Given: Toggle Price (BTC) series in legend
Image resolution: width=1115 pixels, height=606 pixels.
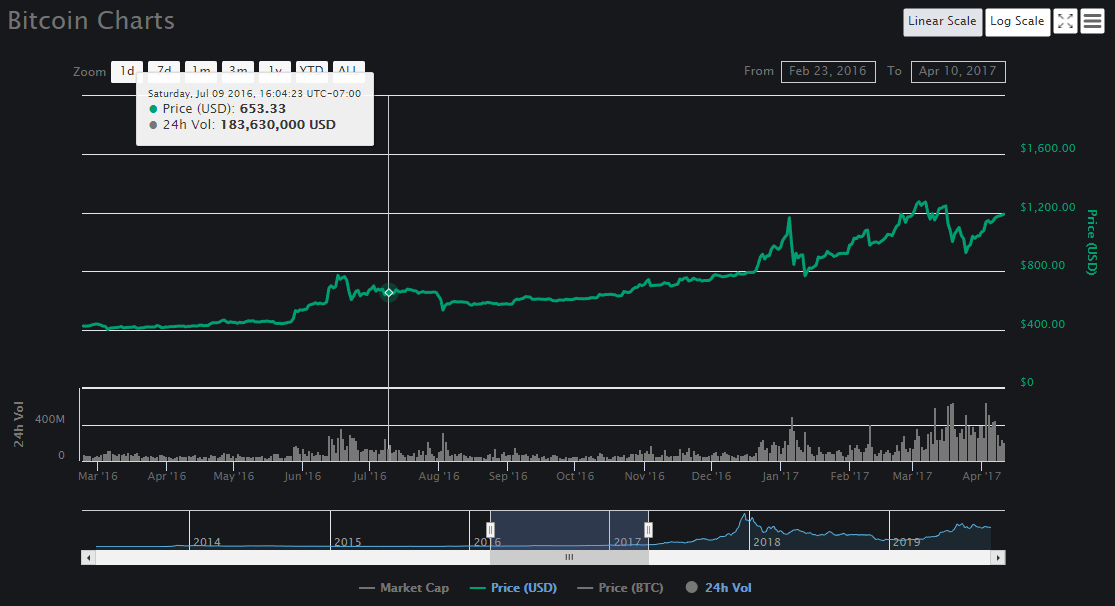Looking at the screenshot, I should 620,588.
